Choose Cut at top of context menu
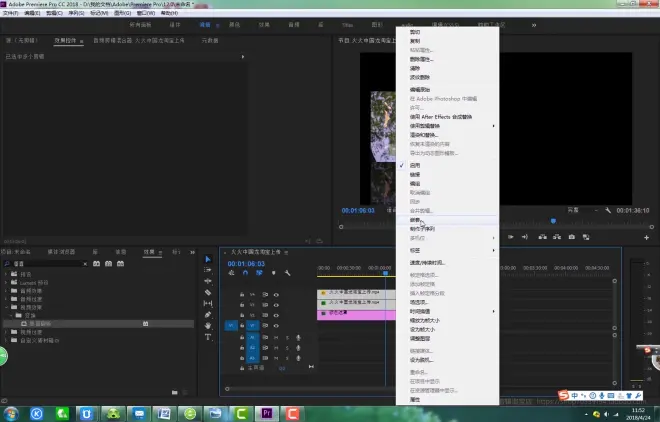 [415, 32]
